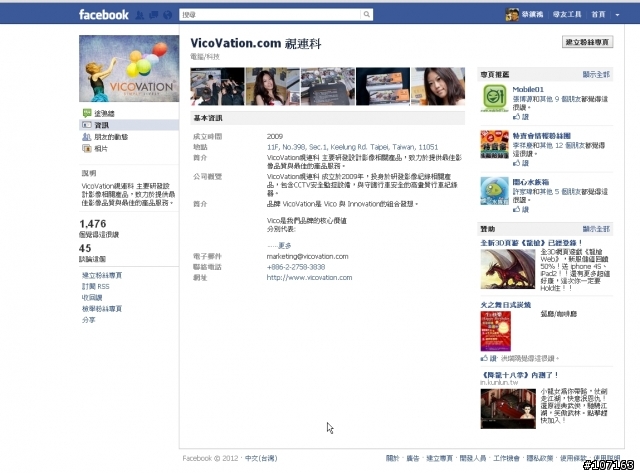Click 特賣會情報粉絲團 page icon
The image size is (640, 473).
494,144
